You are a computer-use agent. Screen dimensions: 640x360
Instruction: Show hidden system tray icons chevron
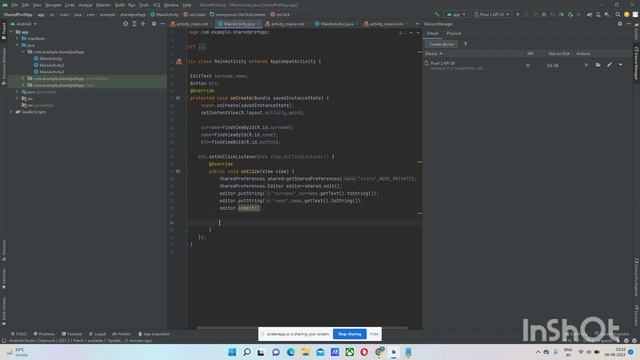(538, 352)
